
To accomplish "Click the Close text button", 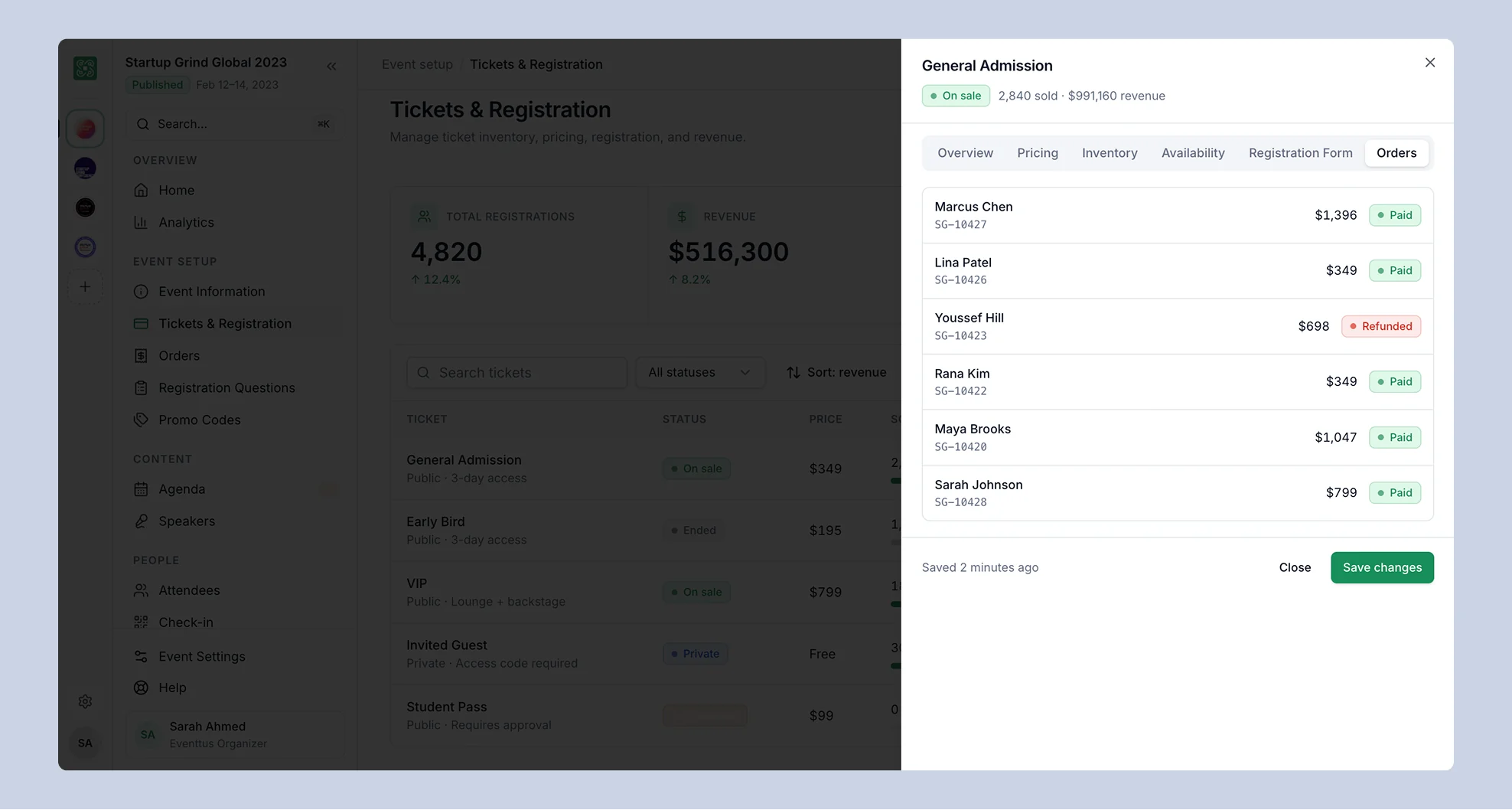I will point(1295,567).
